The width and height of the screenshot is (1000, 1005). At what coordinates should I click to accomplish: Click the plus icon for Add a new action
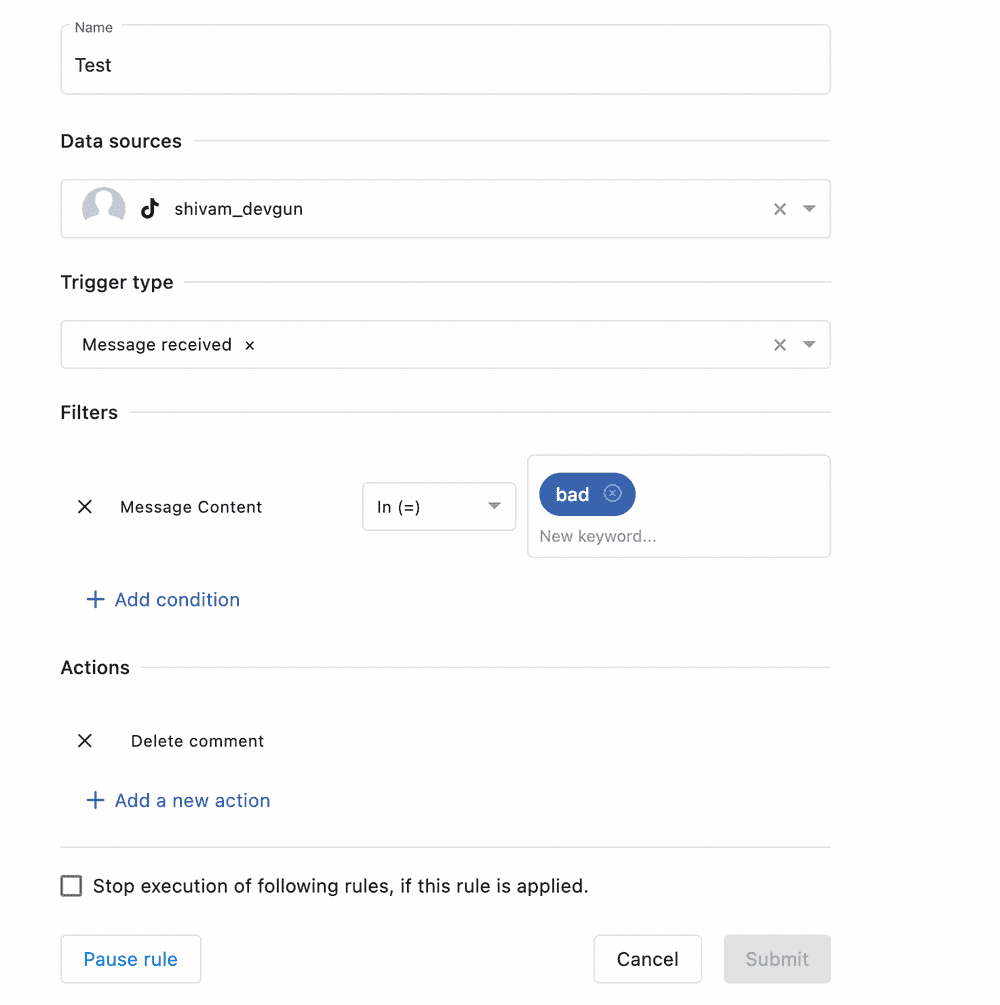tap(95, 801)
